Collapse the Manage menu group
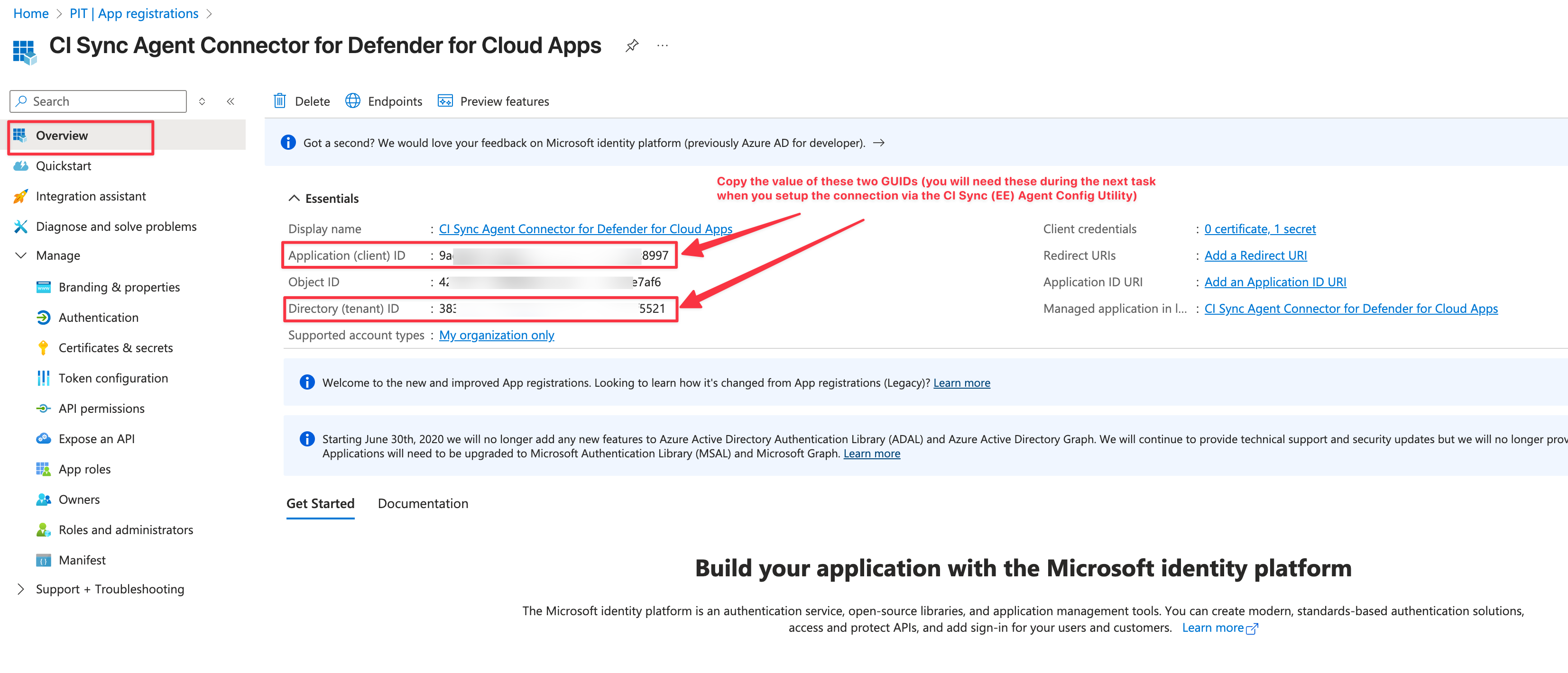Screen dimensions: 1568x673 tap(21, 255)
